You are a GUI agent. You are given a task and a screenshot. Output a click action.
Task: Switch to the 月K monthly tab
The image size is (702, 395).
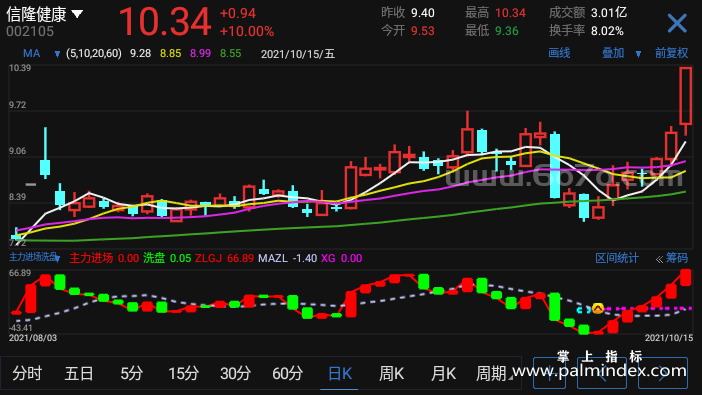coord(443,373)
